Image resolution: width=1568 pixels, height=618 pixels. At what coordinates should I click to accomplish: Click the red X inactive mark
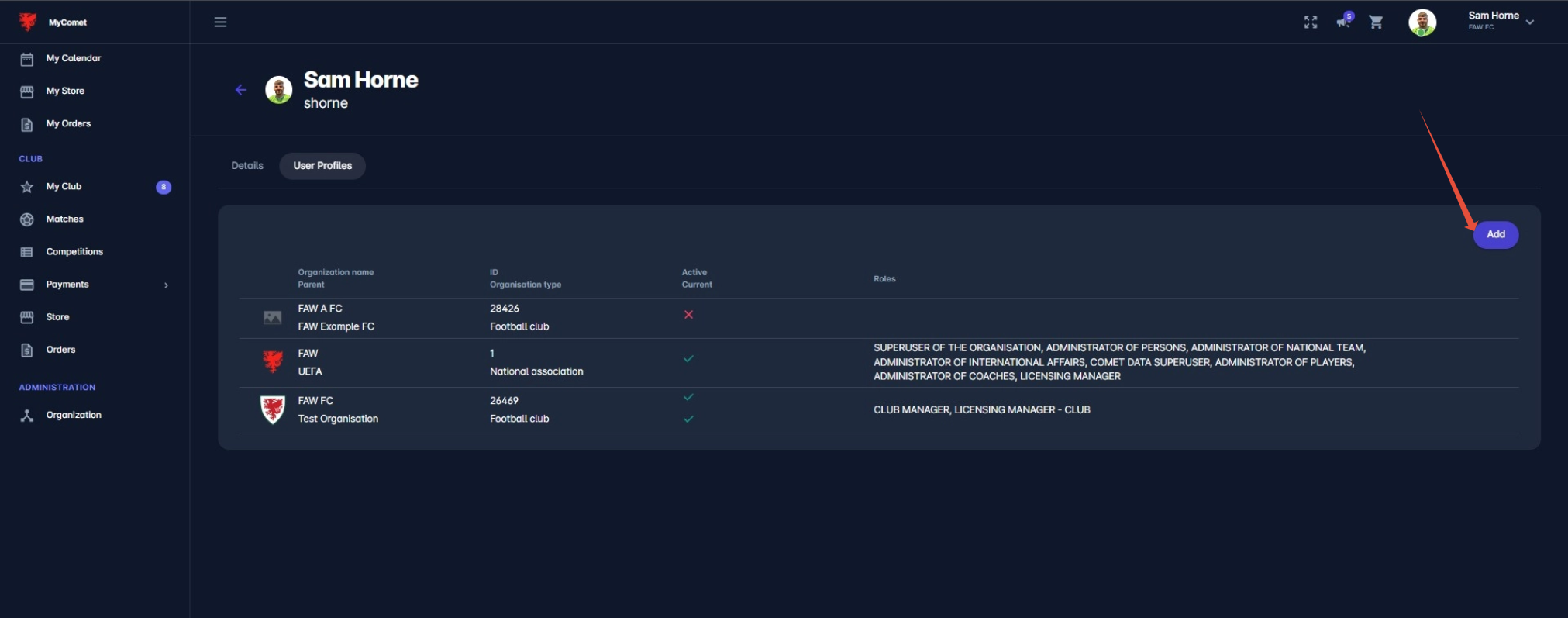click(688, 315)
